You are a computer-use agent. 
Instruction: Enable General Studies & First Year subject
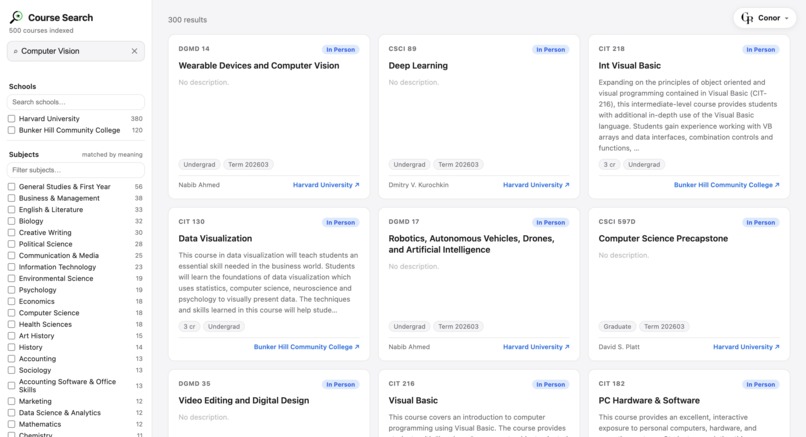click(x=11, y=187)
